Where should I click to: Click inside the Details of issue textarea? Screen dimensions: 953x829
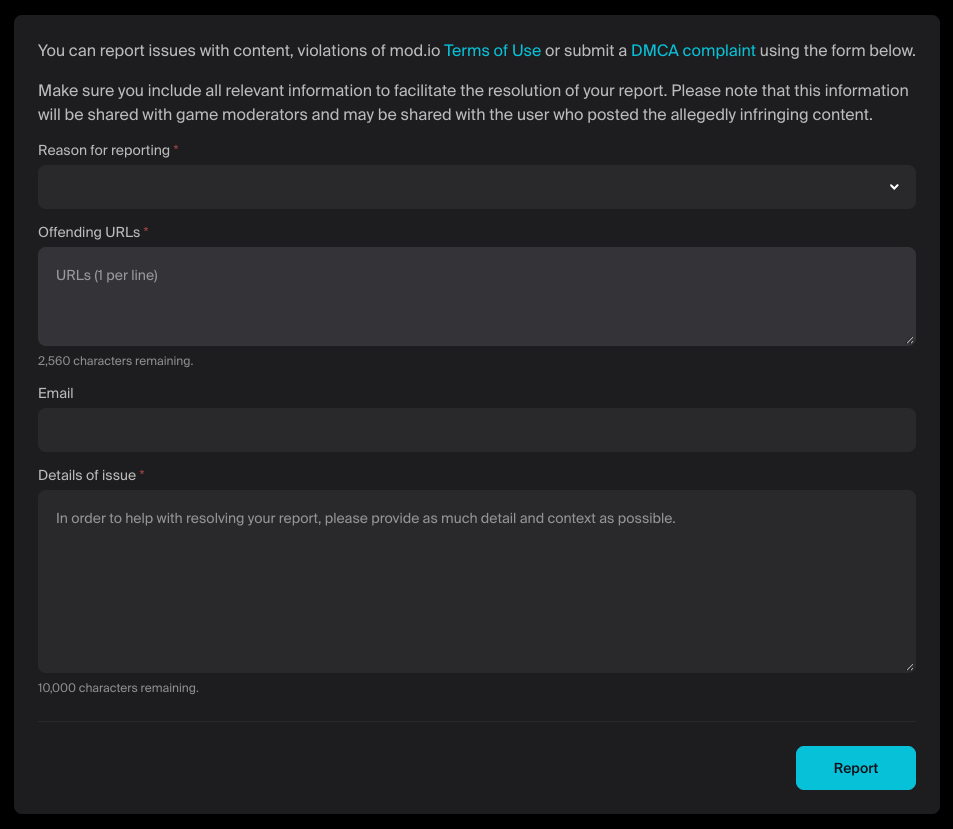pos(477,580)
